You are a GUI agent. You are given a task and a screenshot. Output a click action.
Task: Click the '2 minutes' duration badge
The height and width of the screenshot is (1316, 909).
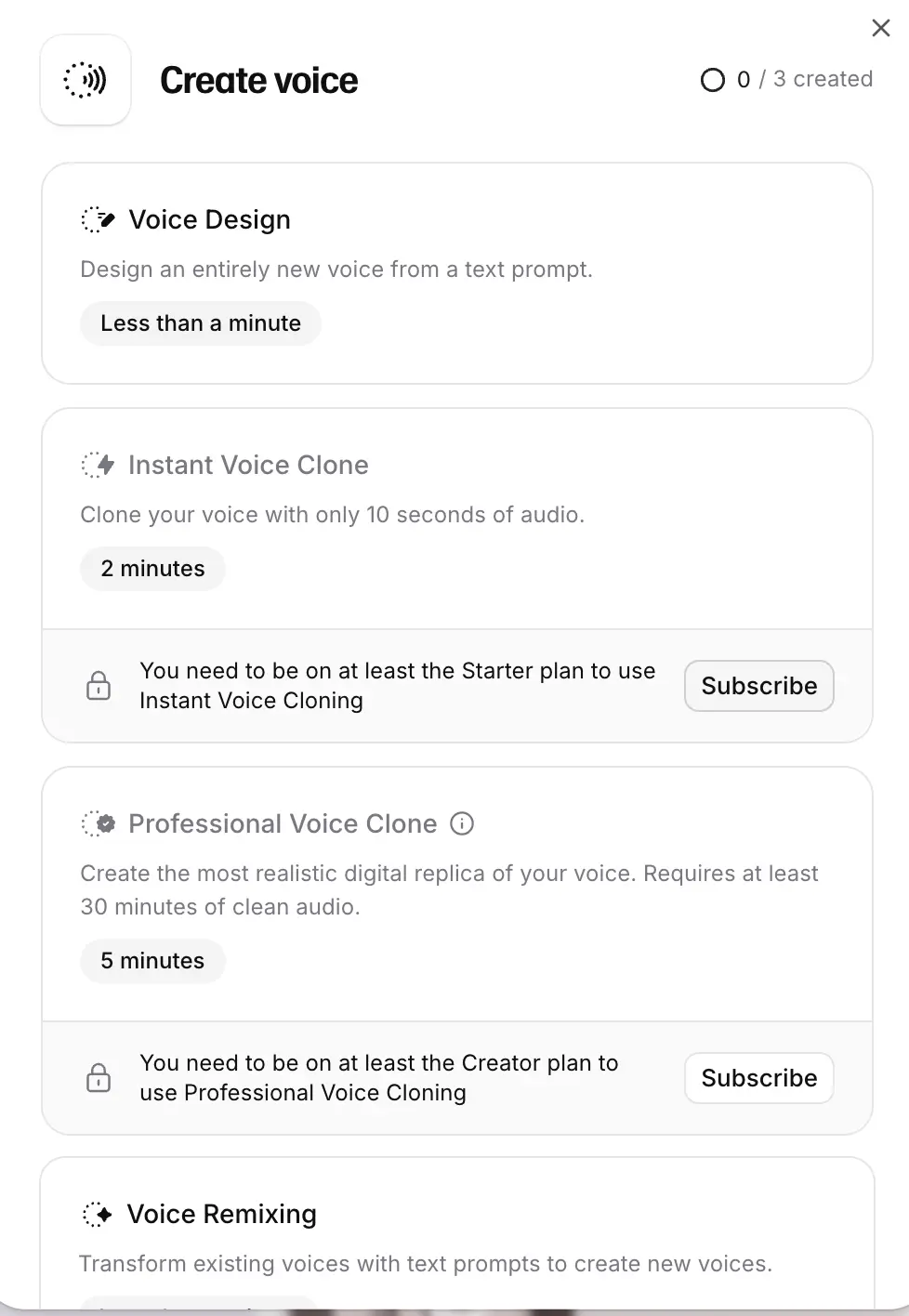point(152,568)
